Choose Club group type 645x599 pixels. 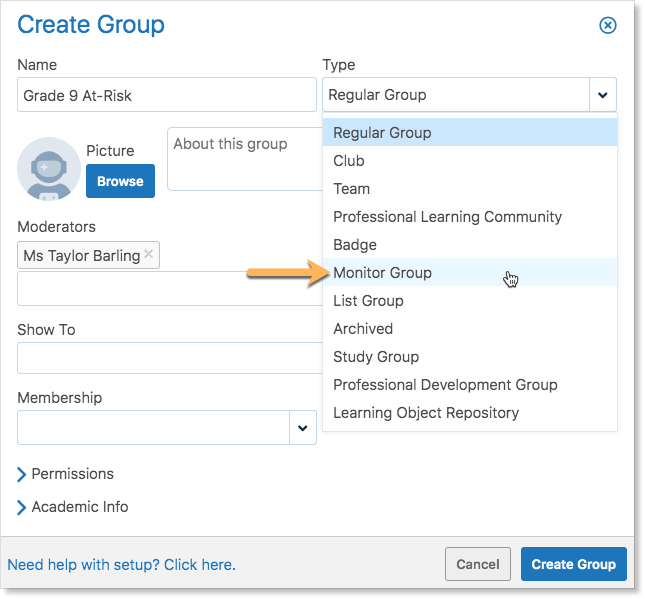[x=470, y=160]
